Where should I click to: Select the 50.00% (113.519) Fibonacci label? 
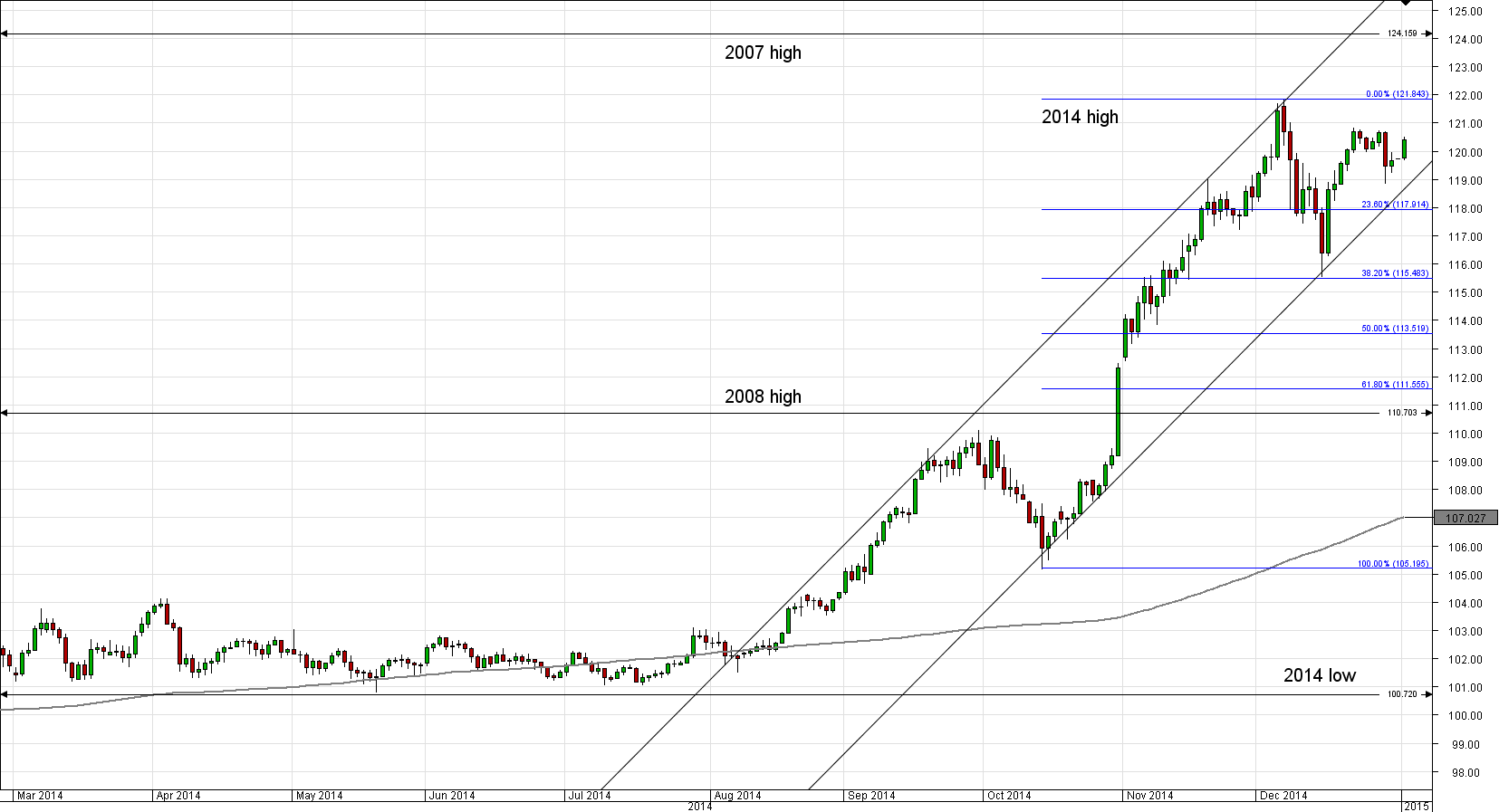[1395, 329]
